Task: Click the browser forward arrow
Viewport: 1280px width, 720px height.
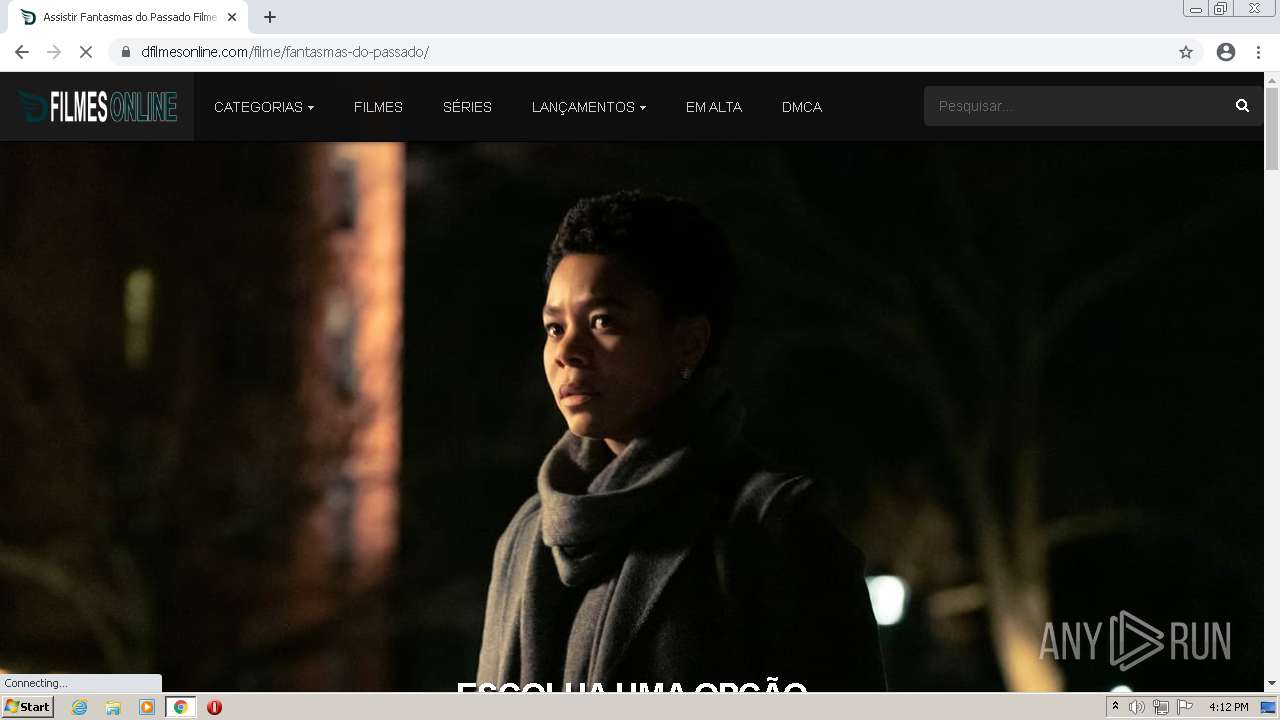Action: point(54,52)
